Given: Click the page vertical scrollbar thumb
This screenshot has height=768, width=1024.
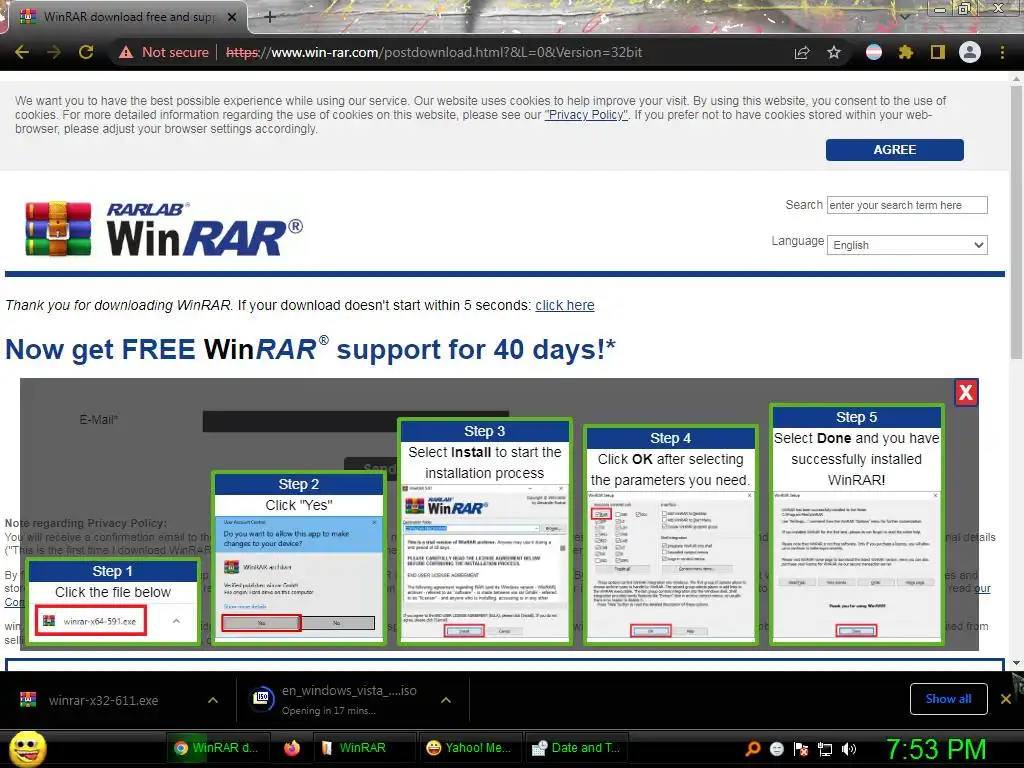Looking at the screenshot, I should click(x=1016, y=222).
